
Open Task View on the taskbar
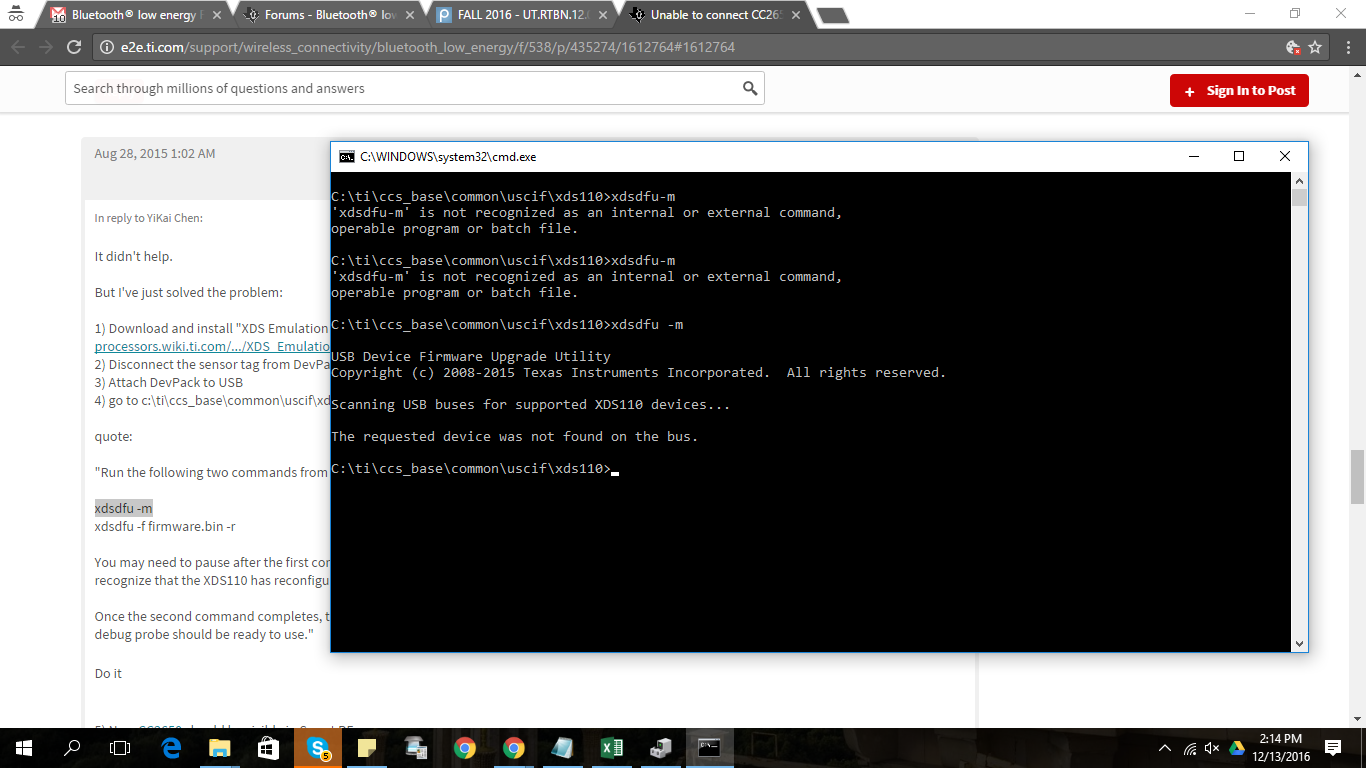click(x=120, y=747)
